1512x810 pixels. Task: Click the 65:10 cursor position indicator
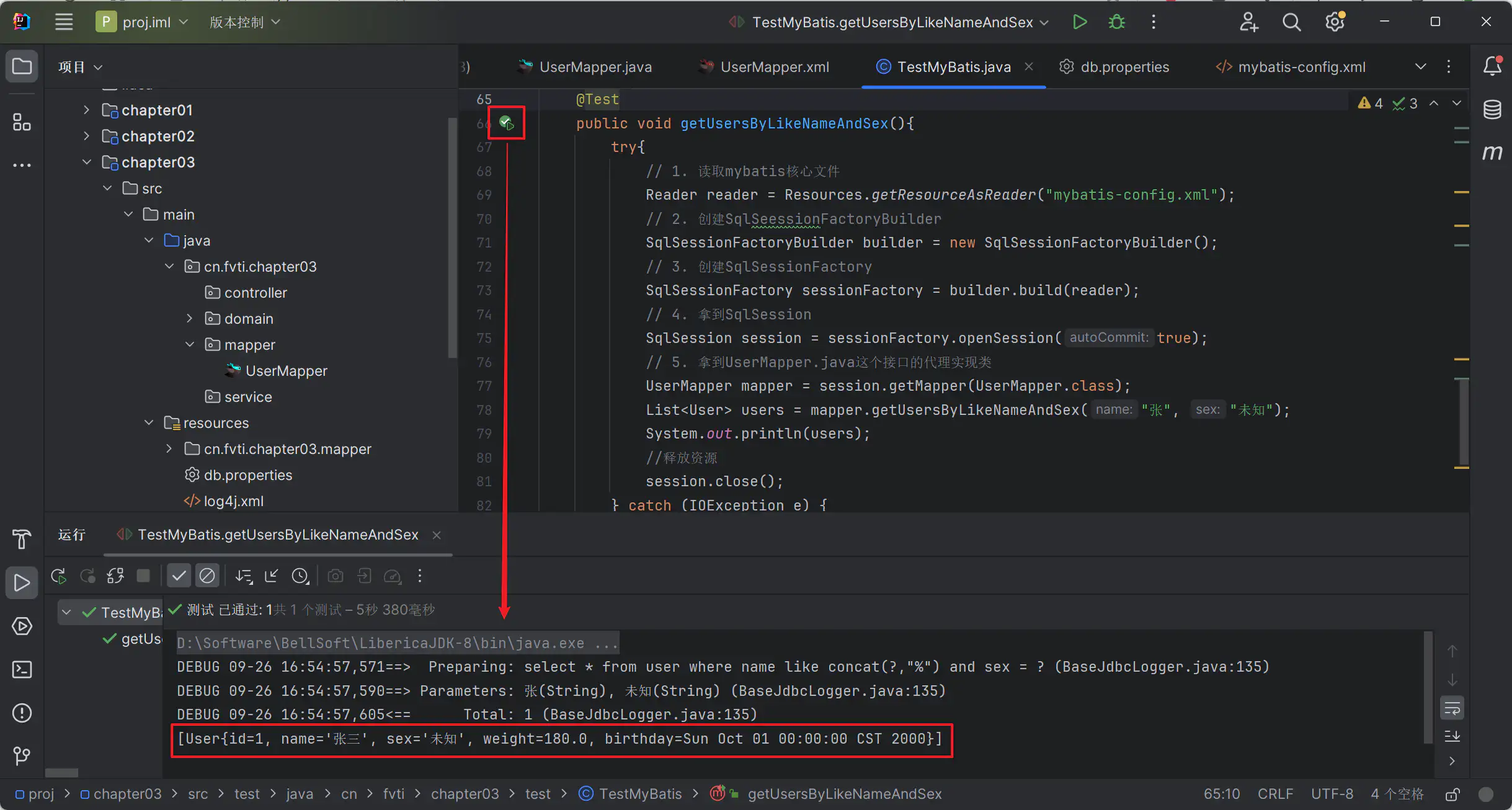[1221, 794]
